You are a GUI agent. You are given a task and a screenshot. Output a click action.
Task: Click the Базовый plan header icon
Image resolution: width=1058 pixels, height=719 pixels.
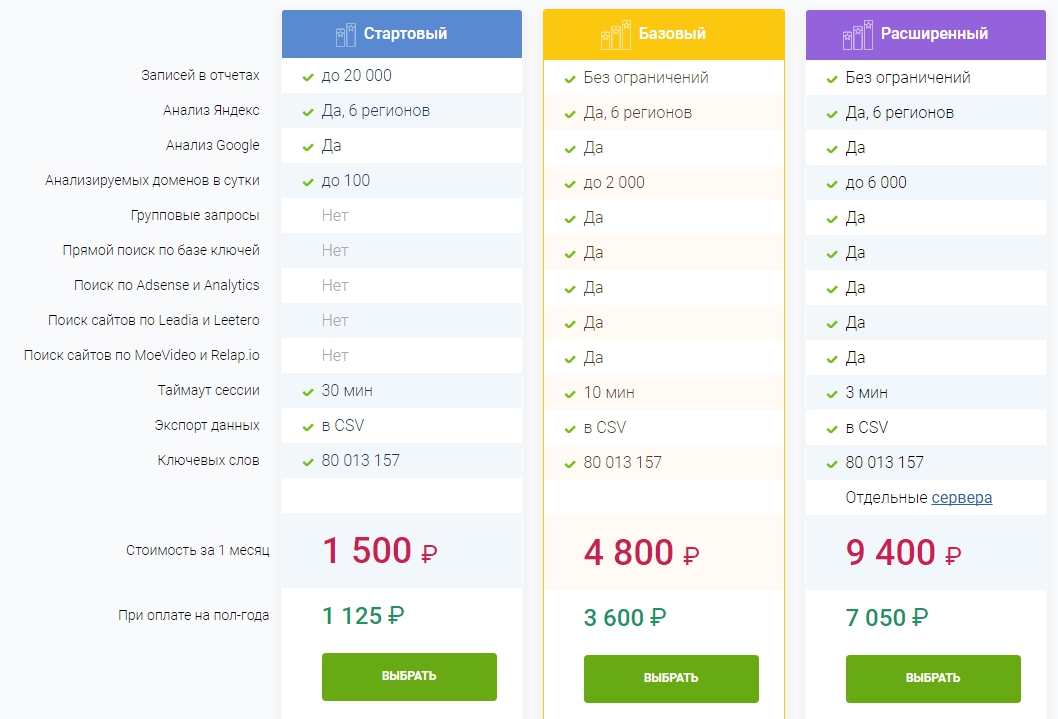616,35
